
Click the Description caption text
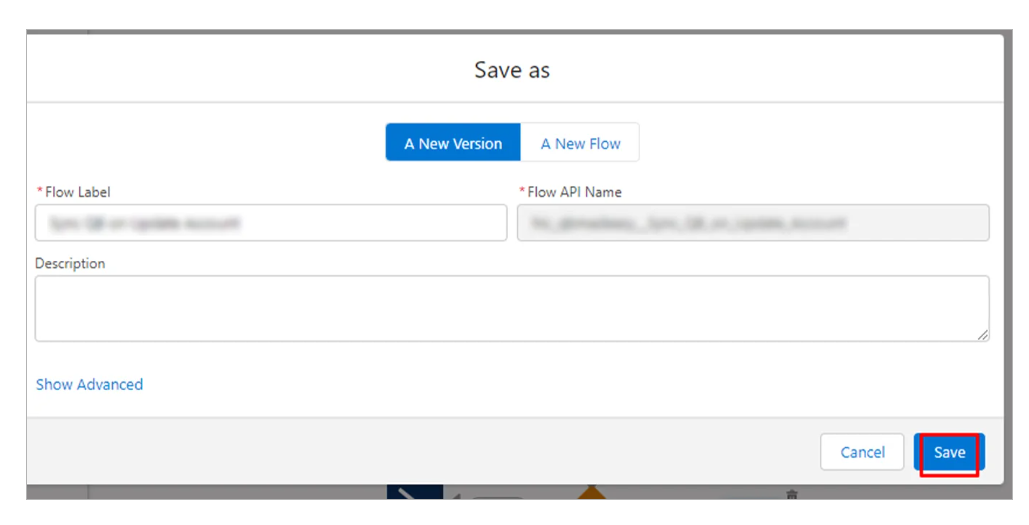(70, 264)
